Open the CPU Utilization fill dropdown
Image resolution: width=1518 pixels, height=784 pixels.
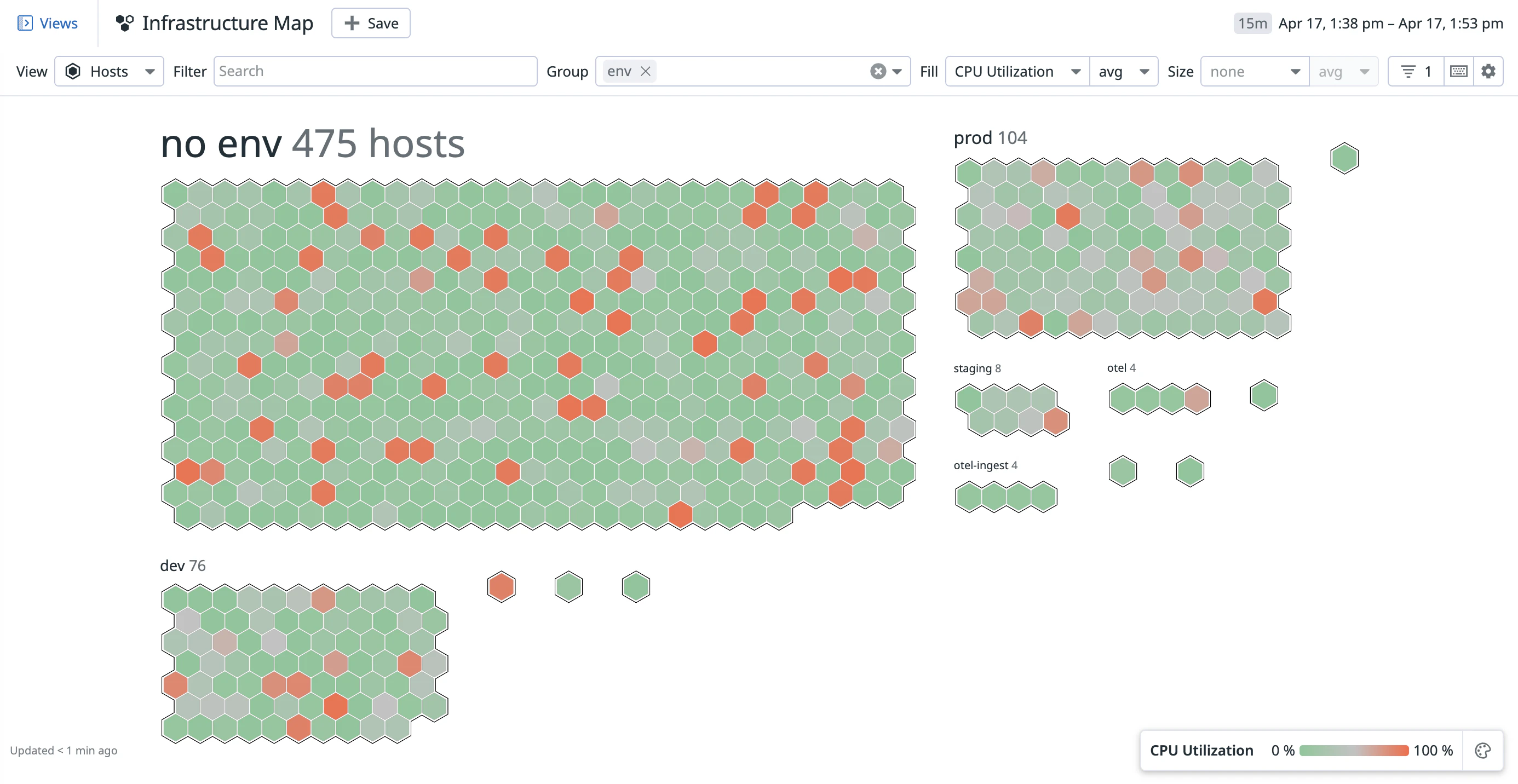(1017, 71)
